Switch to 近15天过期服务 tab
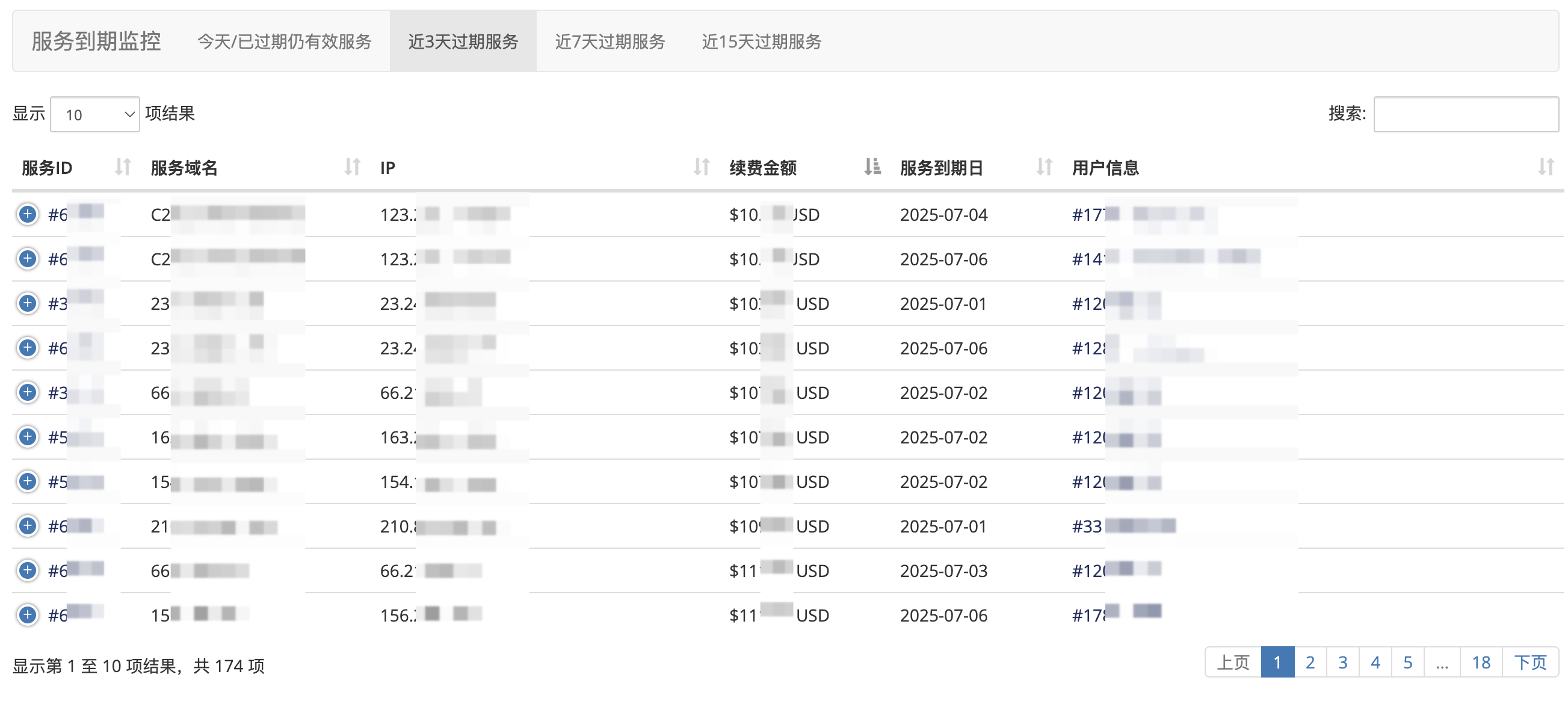The width and height of the screenshot is (1568, 704). coord(761,42)
